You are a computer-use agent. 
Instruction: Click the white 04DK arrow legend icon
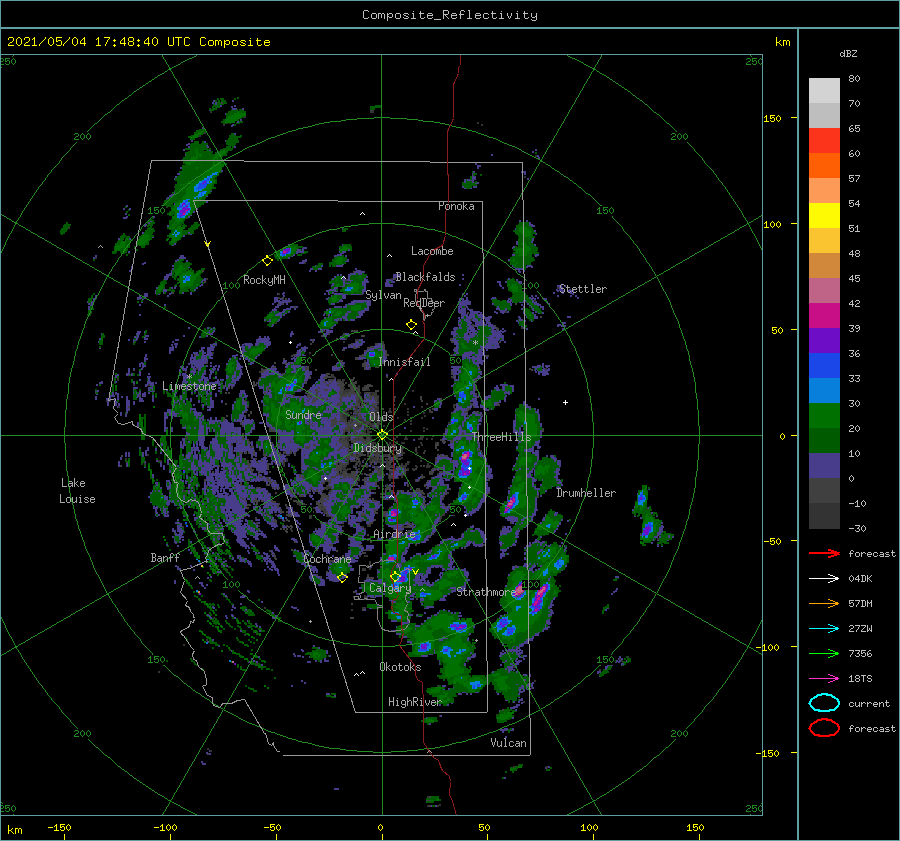824,578
